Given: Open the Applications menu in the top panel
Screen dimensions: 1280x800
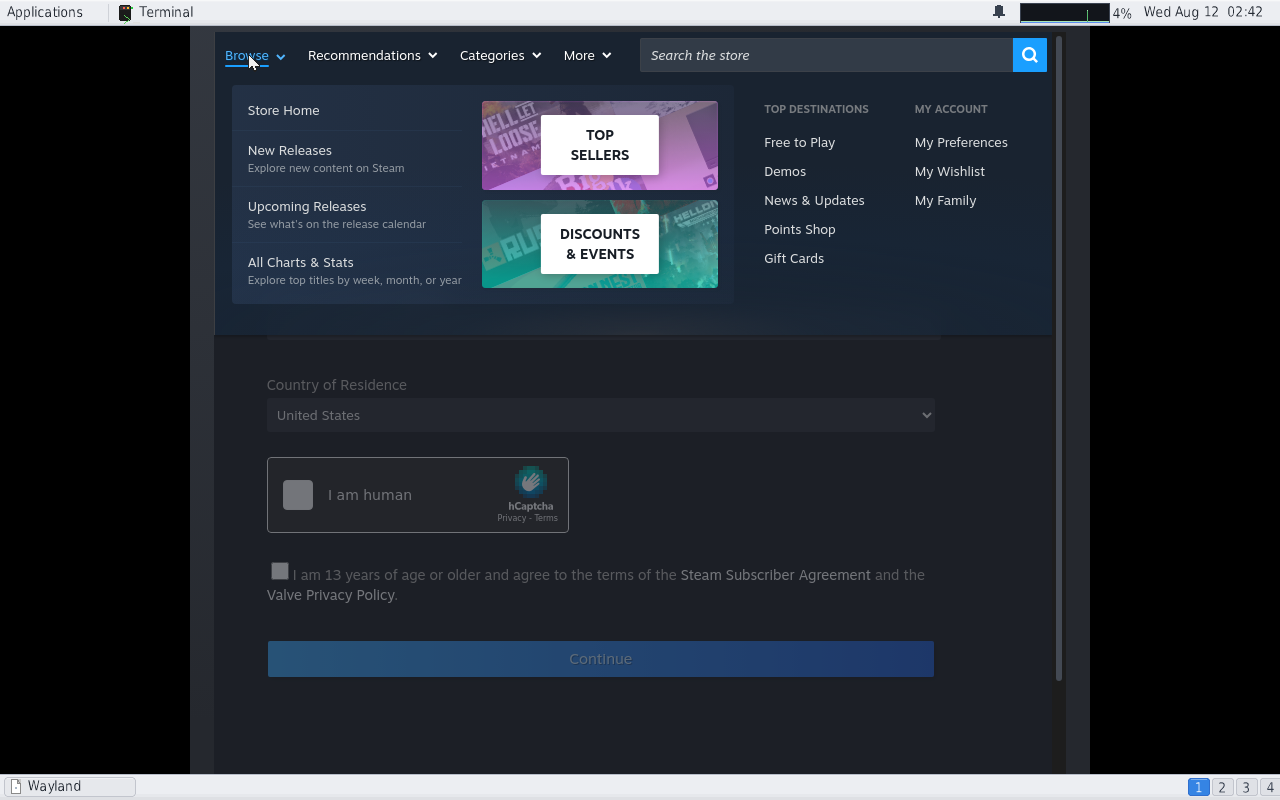Looking at the screenshot, I should click(45, 12).
